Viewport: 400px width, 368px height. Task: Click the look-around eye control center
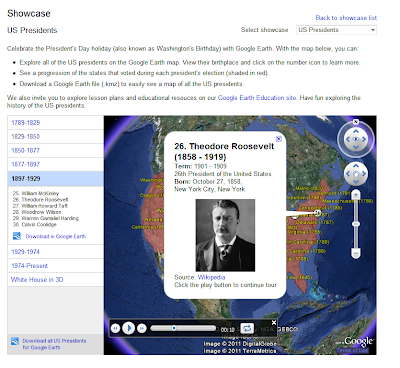pos(356,139)
